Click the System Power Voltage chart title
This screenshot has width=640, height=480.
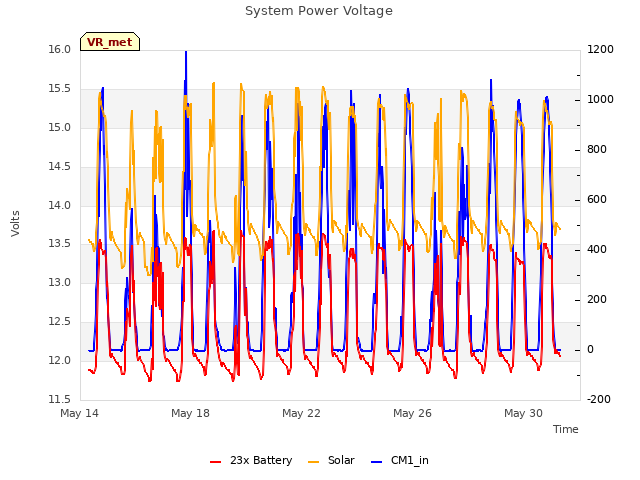point(319,11)
